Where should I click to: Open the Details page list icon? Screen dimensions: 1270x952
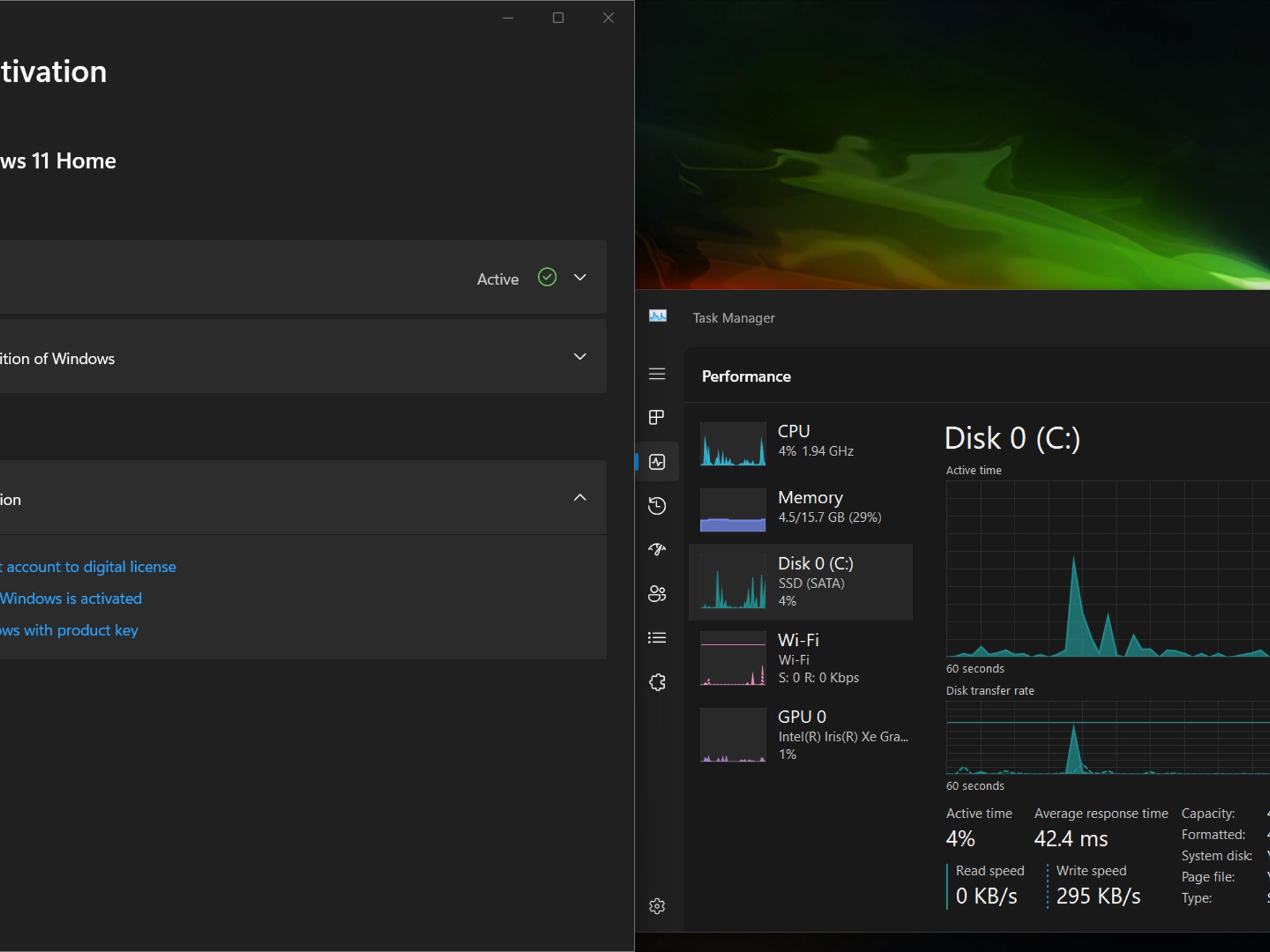pyautogui.click(x=657, y=638)
